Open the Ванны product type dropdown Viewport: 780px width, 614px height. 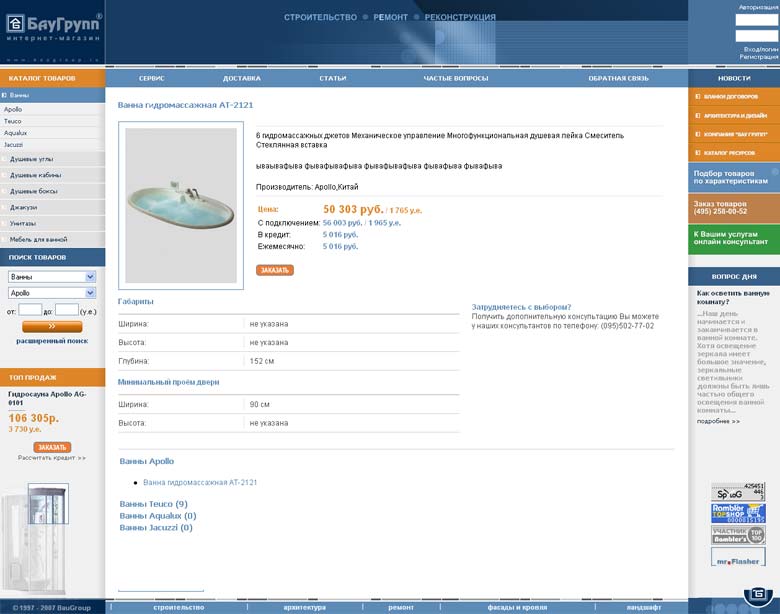[52, 277]
